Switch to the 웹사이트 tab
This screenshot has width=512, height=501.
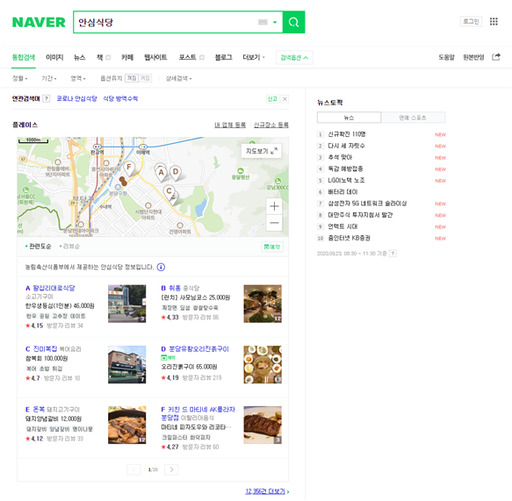pos(155,57)
